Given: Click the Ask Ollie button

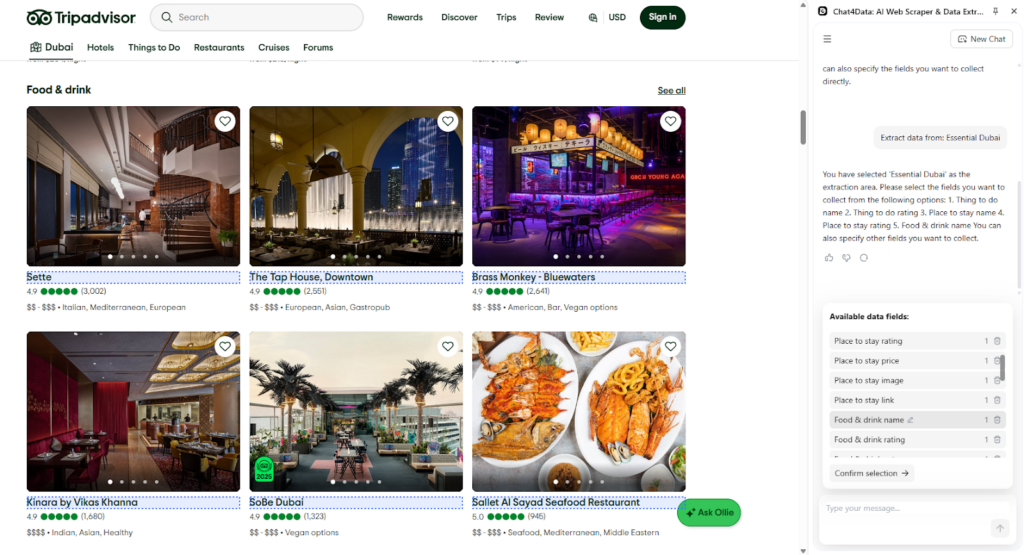Looking at the screenshot, I should tap(709, 513).
